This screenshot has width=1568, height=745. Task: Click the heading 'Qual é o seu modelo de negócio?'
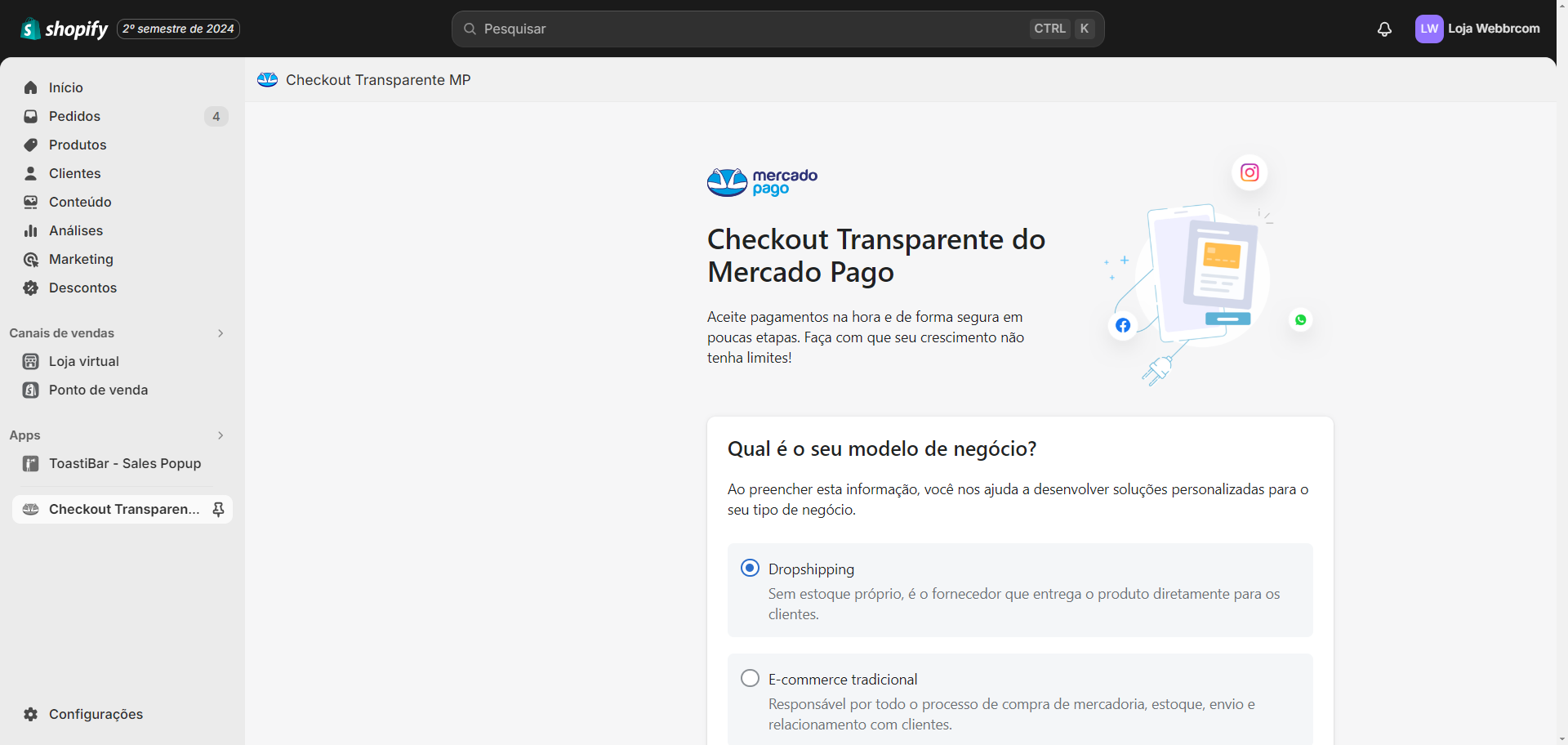[x=882, y=448]
